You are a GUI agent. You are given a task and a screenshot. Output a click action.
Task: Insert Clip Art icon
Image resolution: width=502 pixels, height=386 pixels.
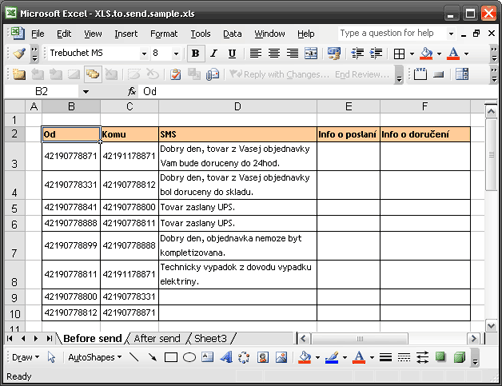(263, 357)
